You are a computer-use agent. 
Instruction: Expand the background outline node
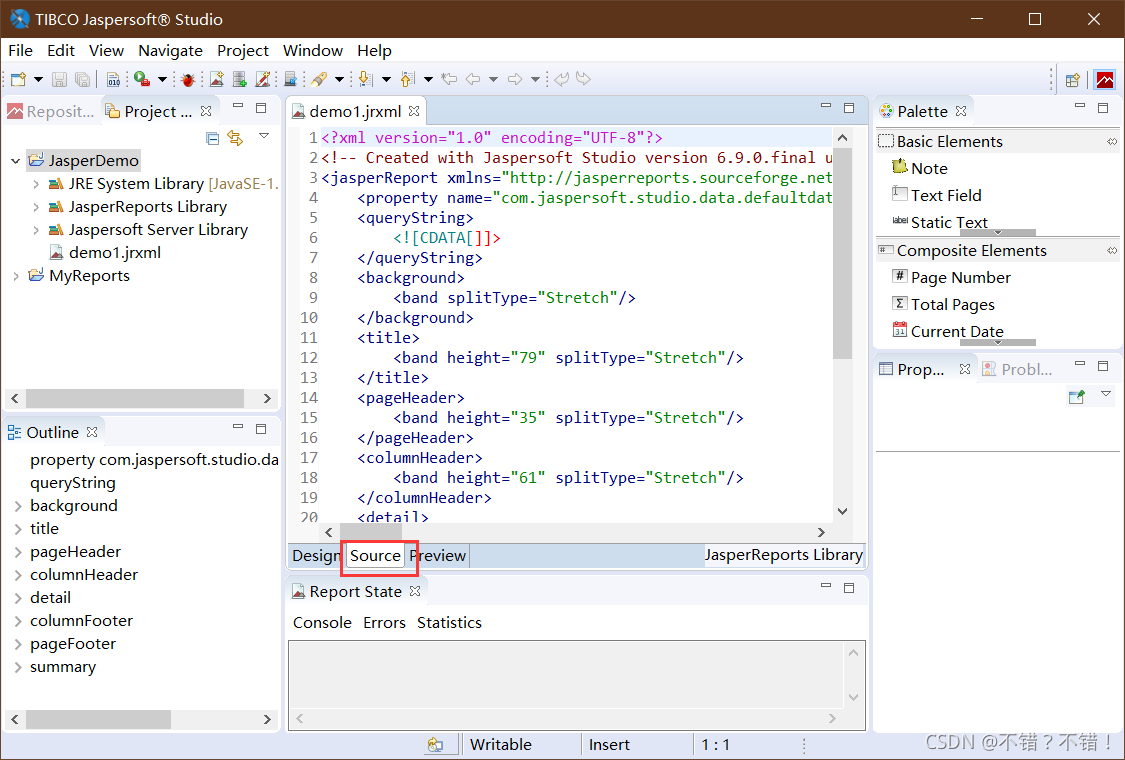[18, 506]
